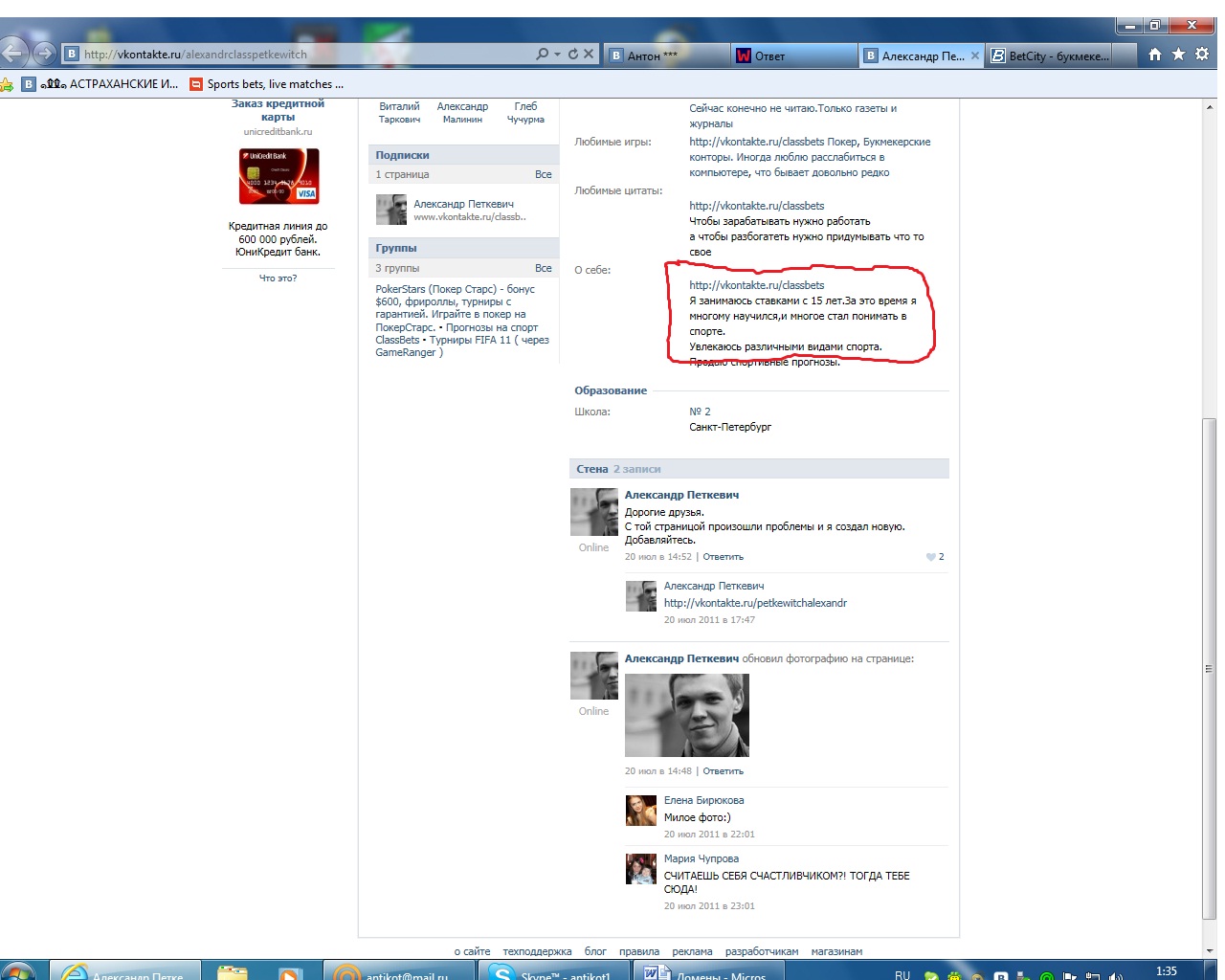
Task: Open classbets link in 'Любимые игры' row
Action: point(756,142)
